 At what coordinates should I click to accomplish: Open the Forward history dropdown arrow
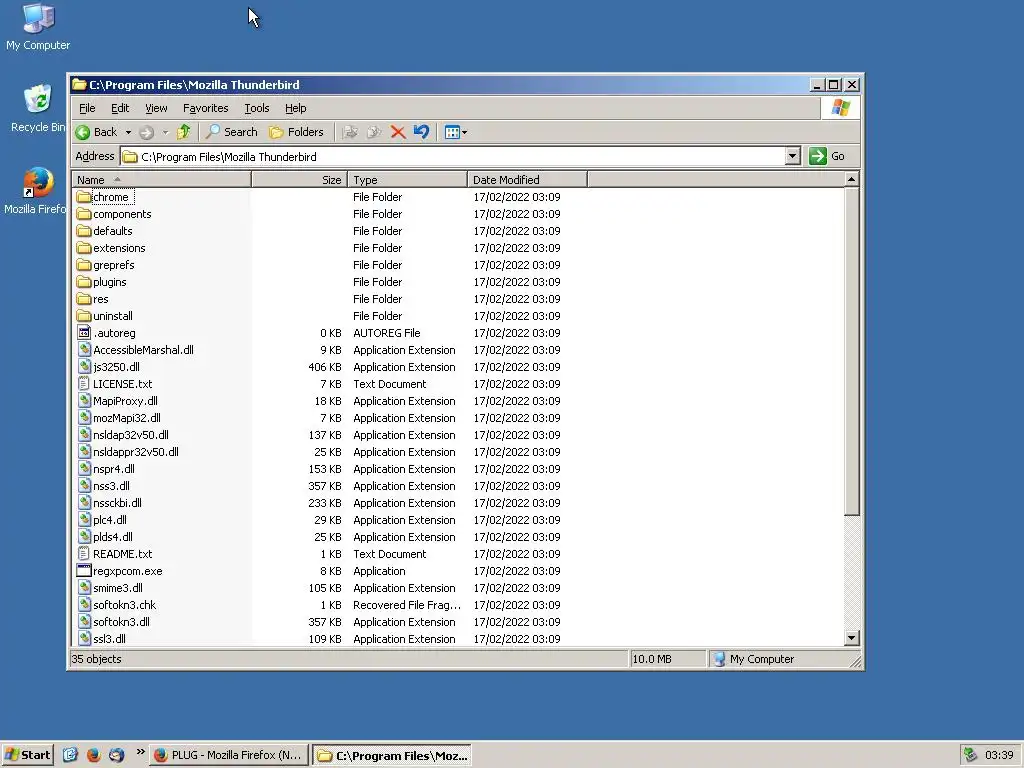pyautogui.click(x=165, y=133)
